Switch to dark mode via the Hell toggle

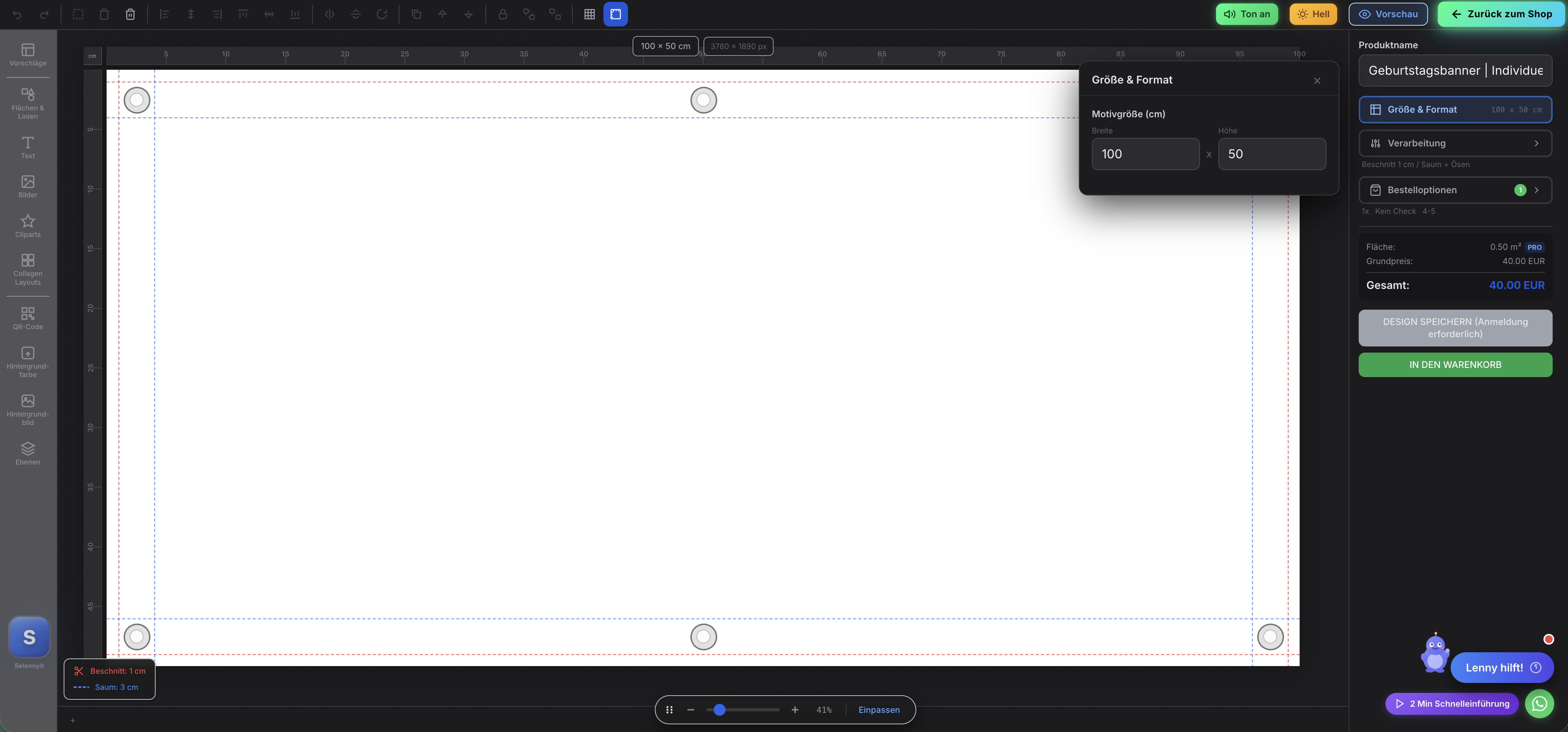[x=1313, y=13]
